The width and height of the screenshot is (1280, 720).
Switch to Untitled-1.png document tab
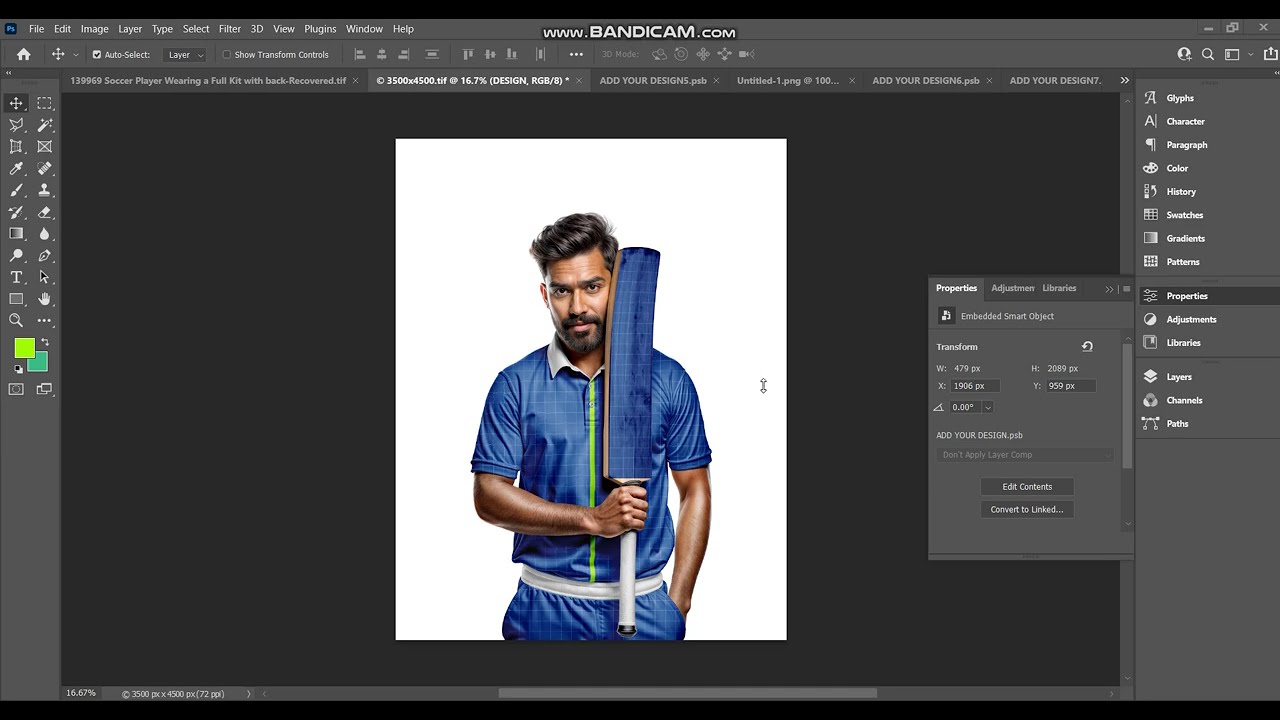point(788,80)
